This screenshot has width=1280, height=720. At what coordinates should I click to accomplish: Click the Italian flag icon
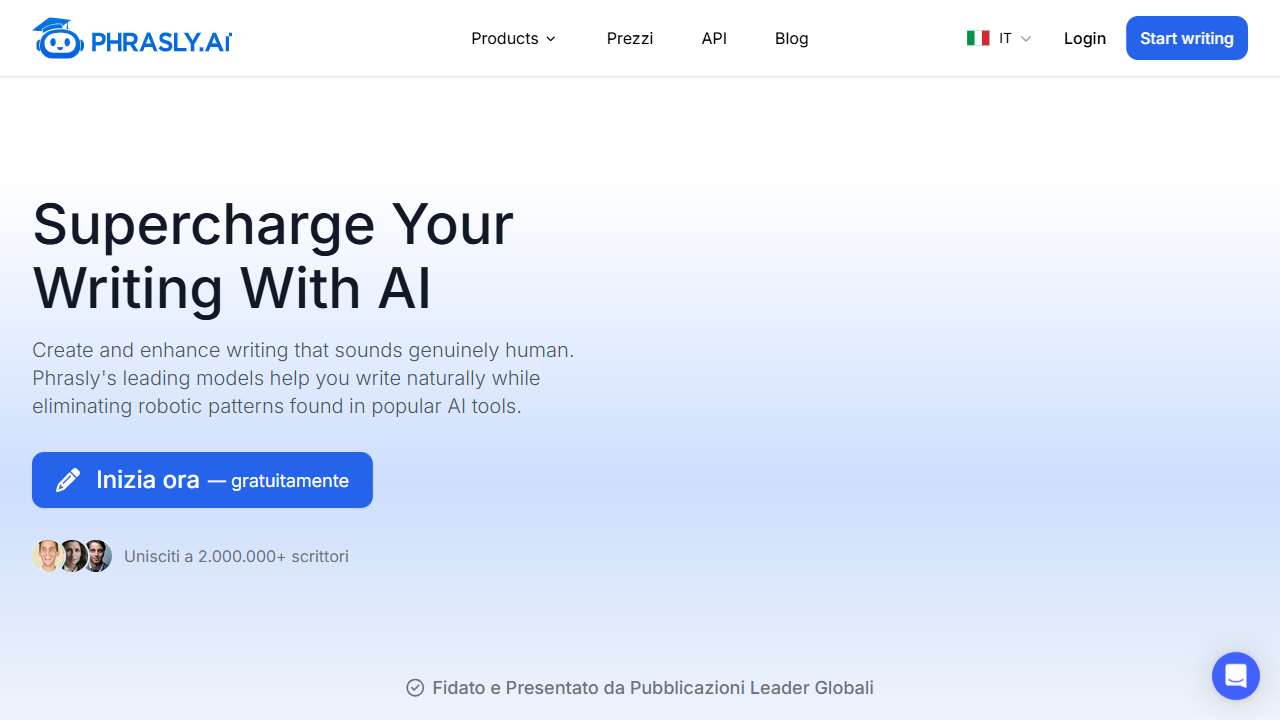[978, 38]
